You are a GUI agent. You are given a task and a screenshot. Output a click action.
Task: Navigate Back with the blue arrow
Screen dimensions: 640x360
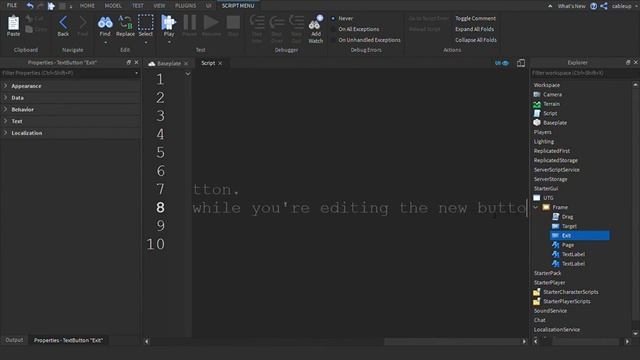coord(63,23)
